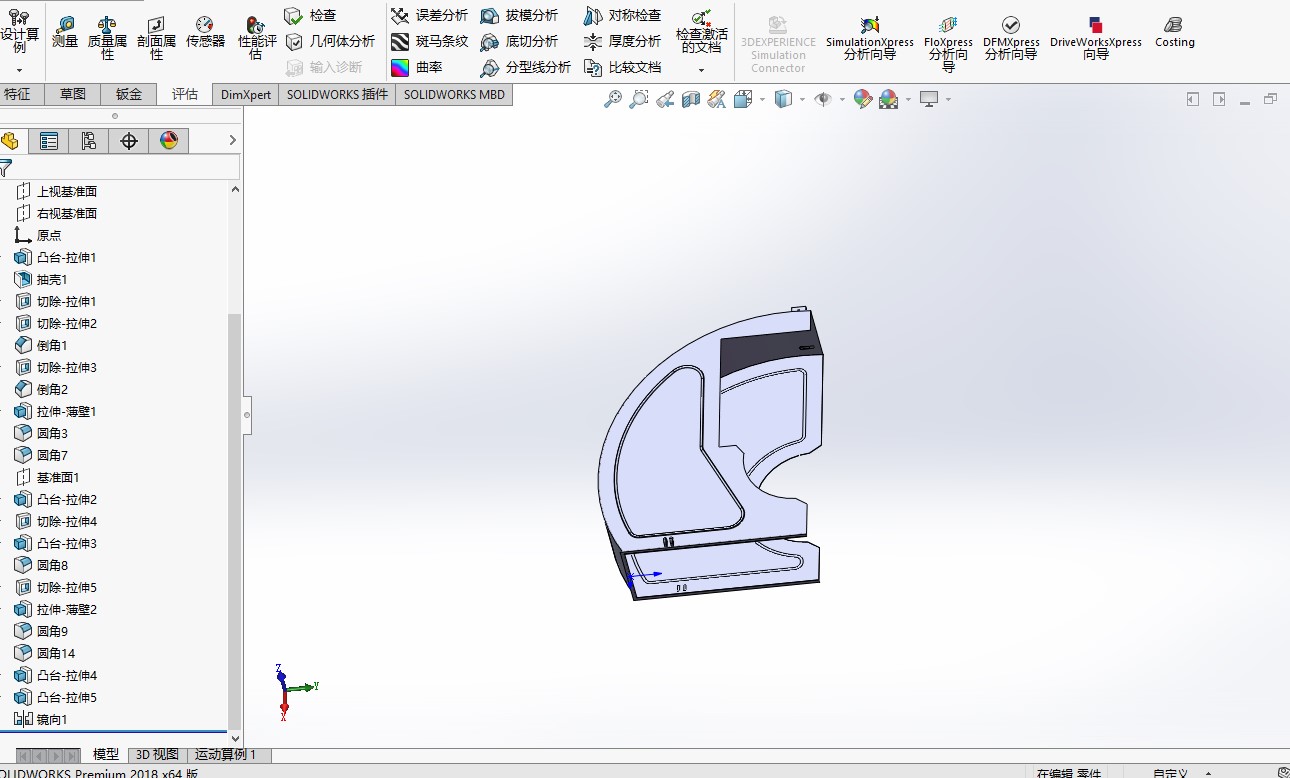1290x778 pixels.
Task: Switch to the 3D 视图 bottom tab
Action: [x=157, y=755]
